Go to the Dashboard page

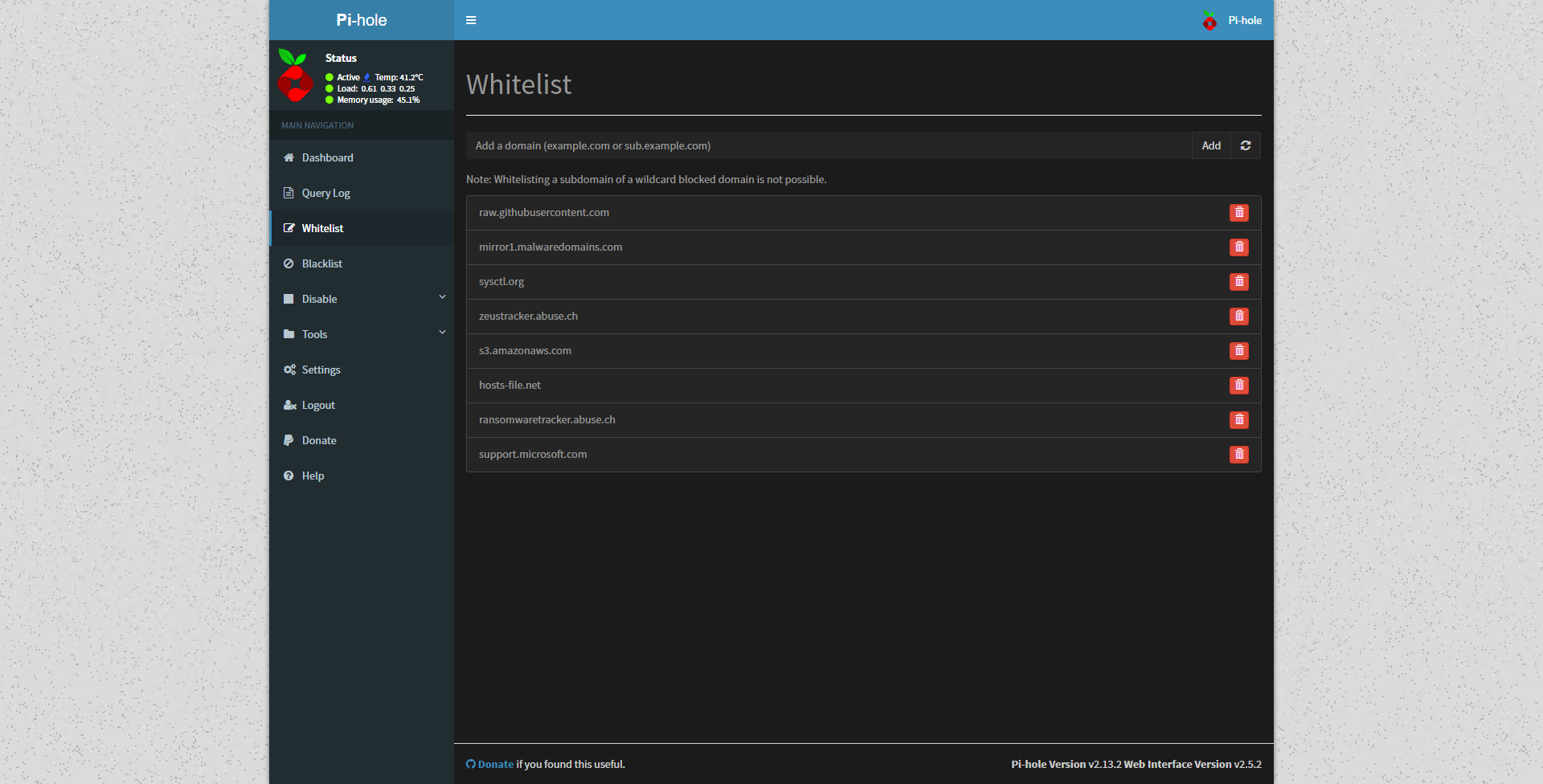pos(327,158)
